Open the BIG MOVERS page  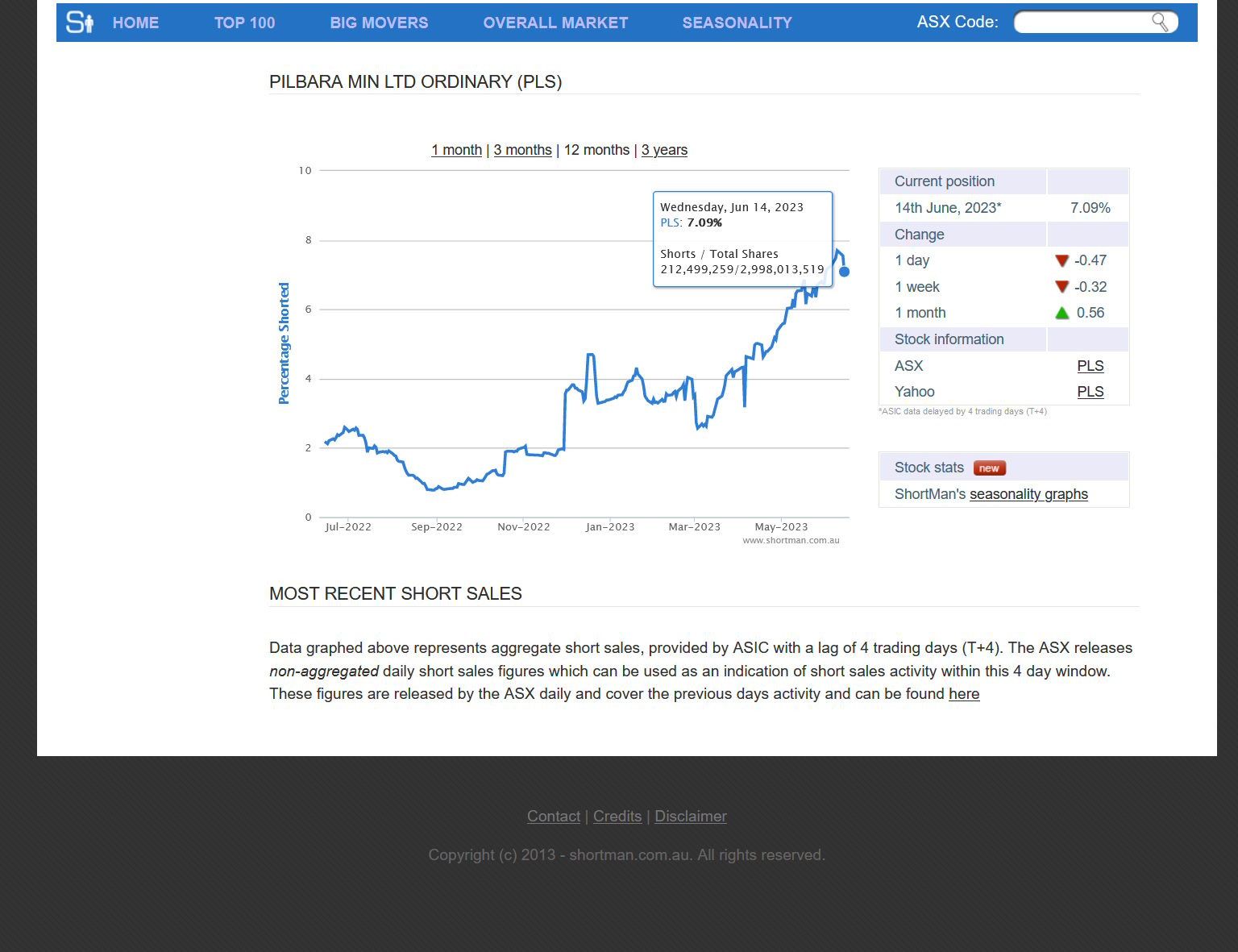[379, 23]
